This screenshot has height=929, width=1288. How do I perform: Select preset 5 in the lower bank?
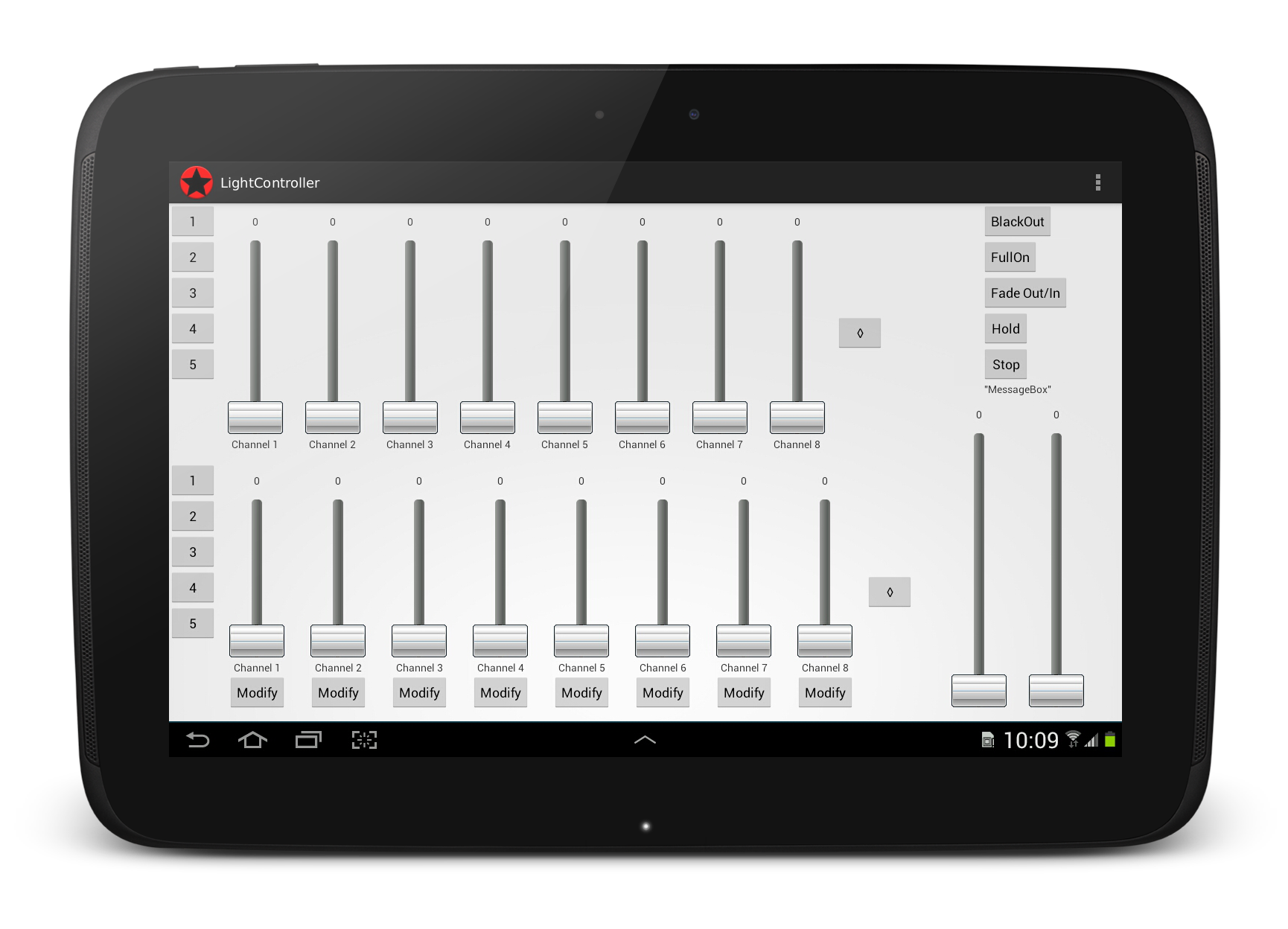[193, 624]
